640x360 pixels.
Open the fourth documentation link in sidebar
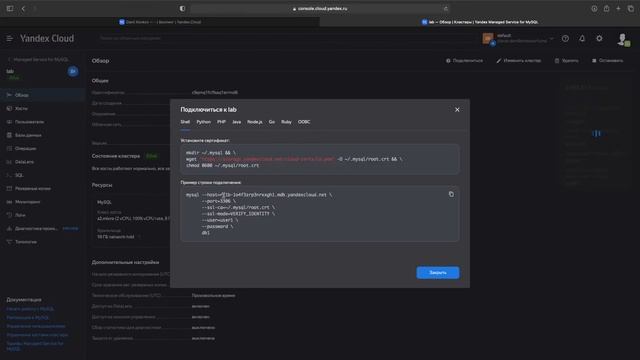point(37,335)
